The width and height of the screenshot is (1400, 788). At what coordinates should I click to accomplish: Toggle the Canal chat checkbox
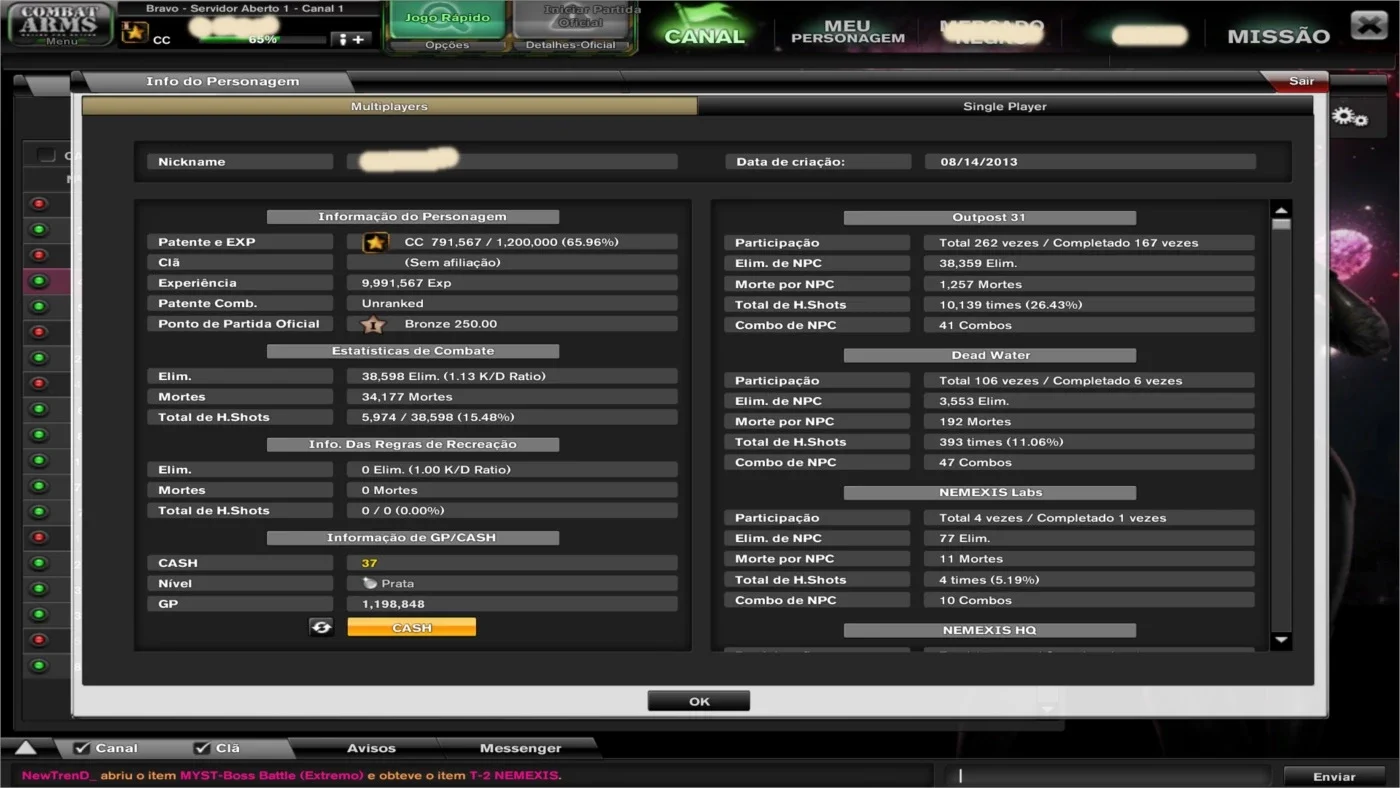click(x=81, y=748)
